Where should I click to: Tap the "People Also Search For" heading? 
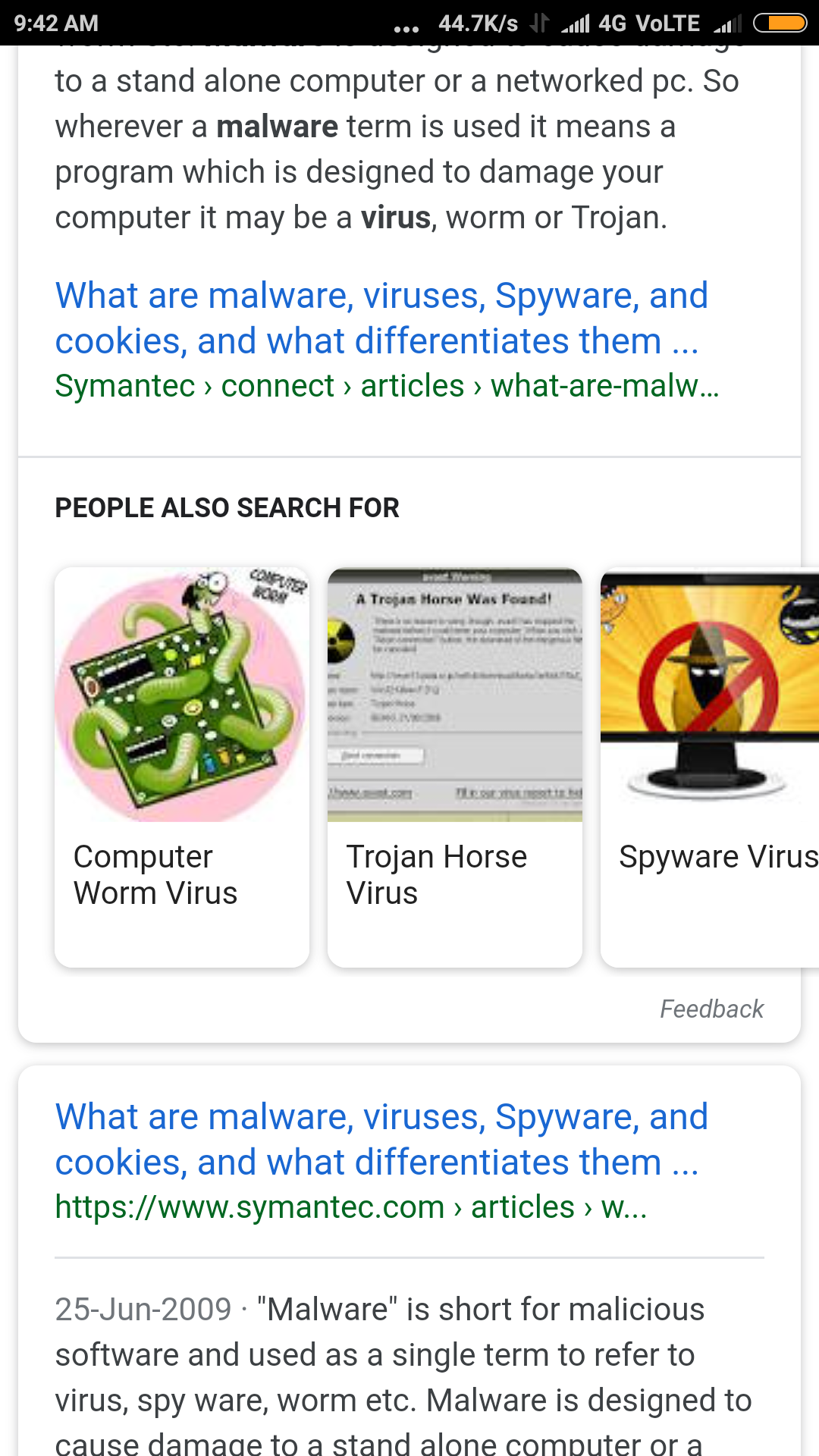(x=227, y=508)
